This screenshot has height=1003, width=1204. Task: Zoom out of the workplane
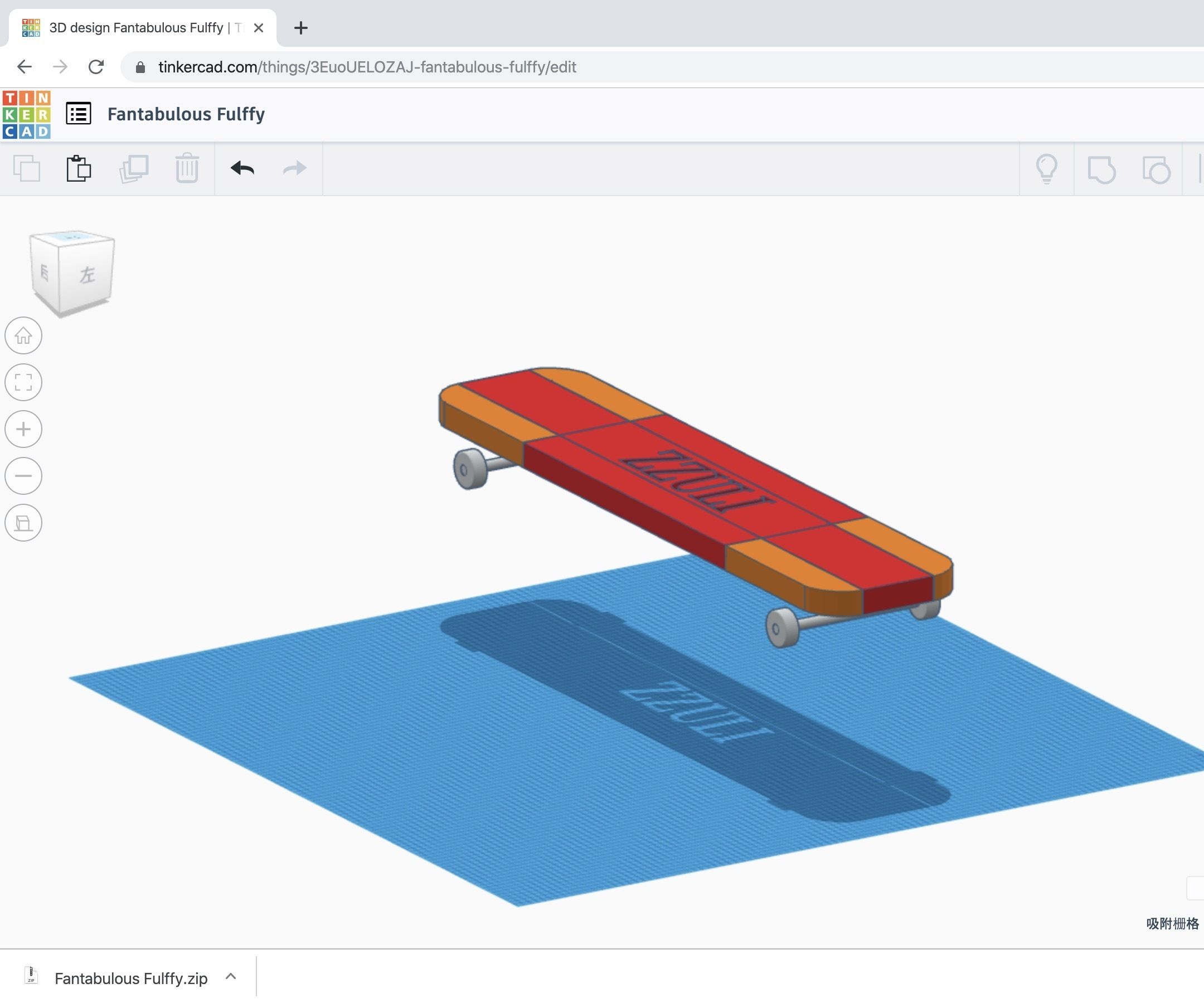[23, 476]
